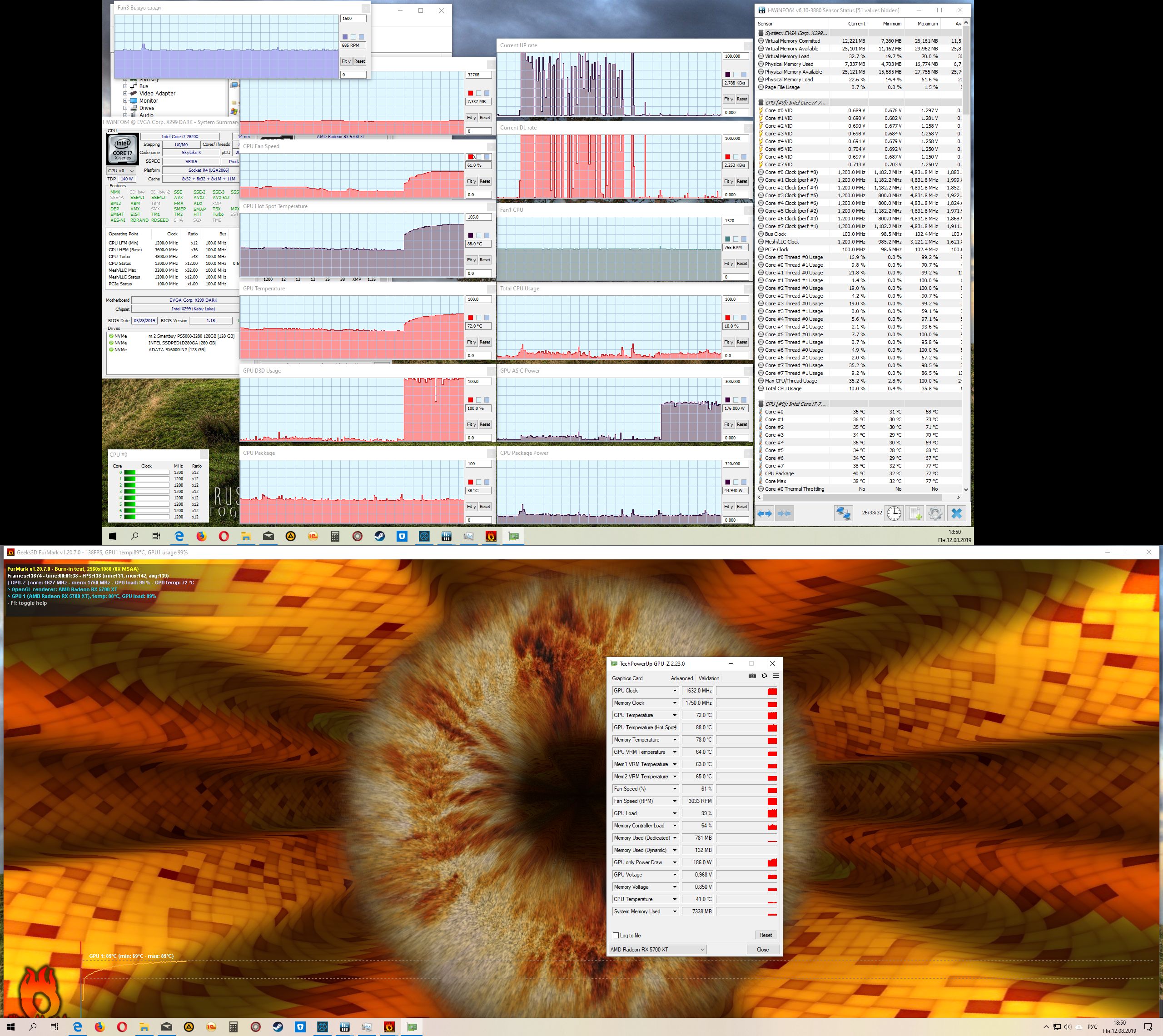Click the Steam icon in upper taskbar
This screenshot has width=1163, height=1036.
click(379, 536)
